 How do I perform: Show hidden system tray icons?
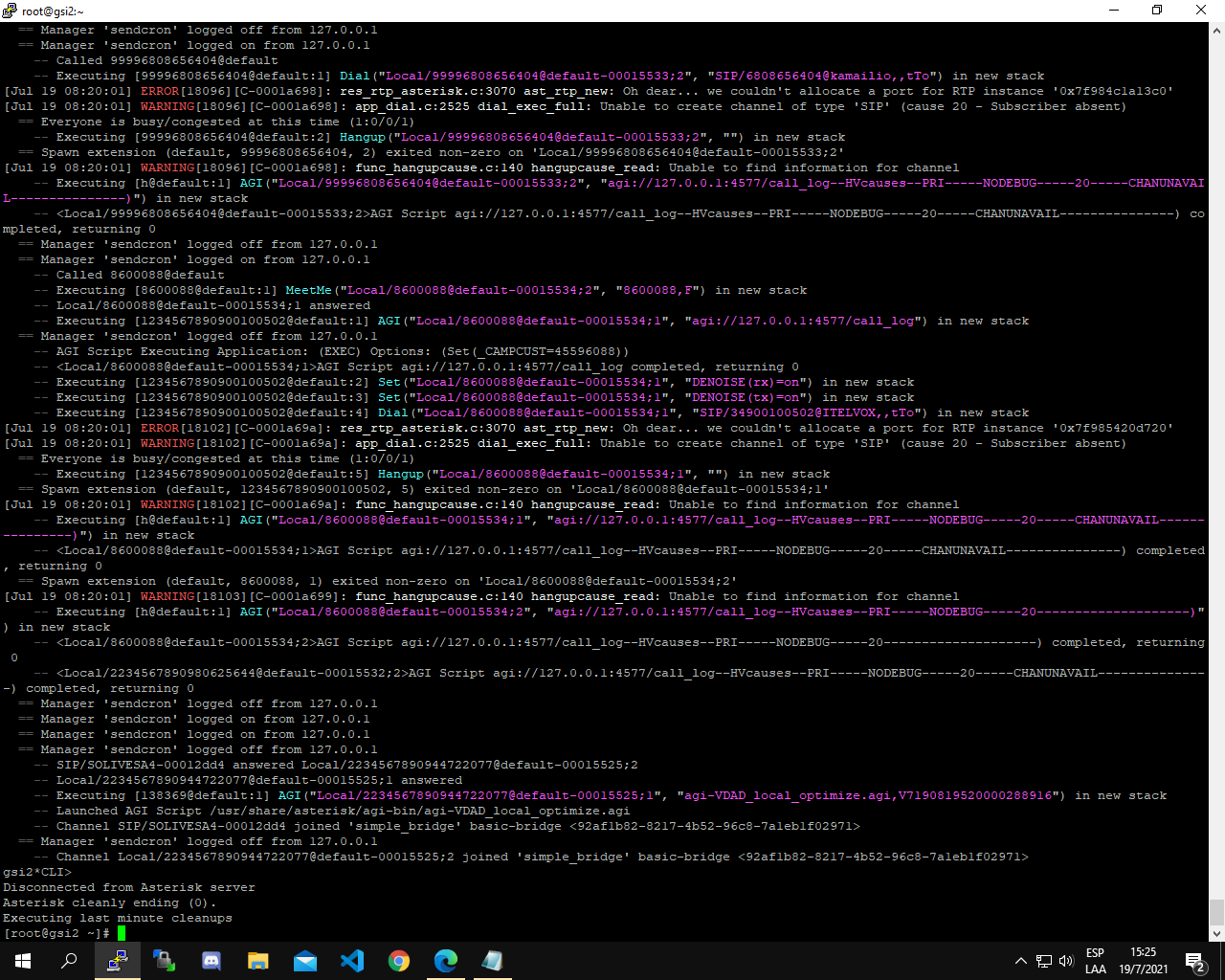coord(1020,961)
